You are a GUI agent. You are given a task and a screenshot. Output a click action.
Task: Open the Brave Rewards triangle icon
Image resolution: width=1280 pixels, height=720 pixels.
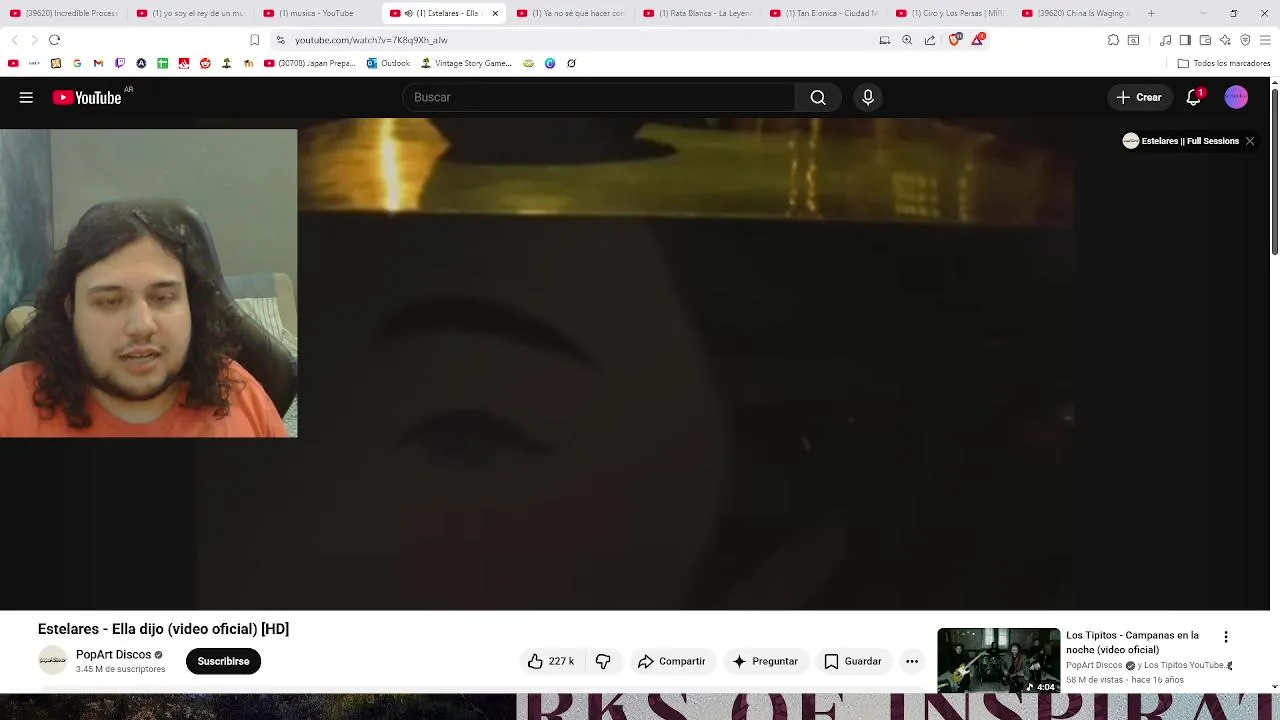[x=978, y=40]
